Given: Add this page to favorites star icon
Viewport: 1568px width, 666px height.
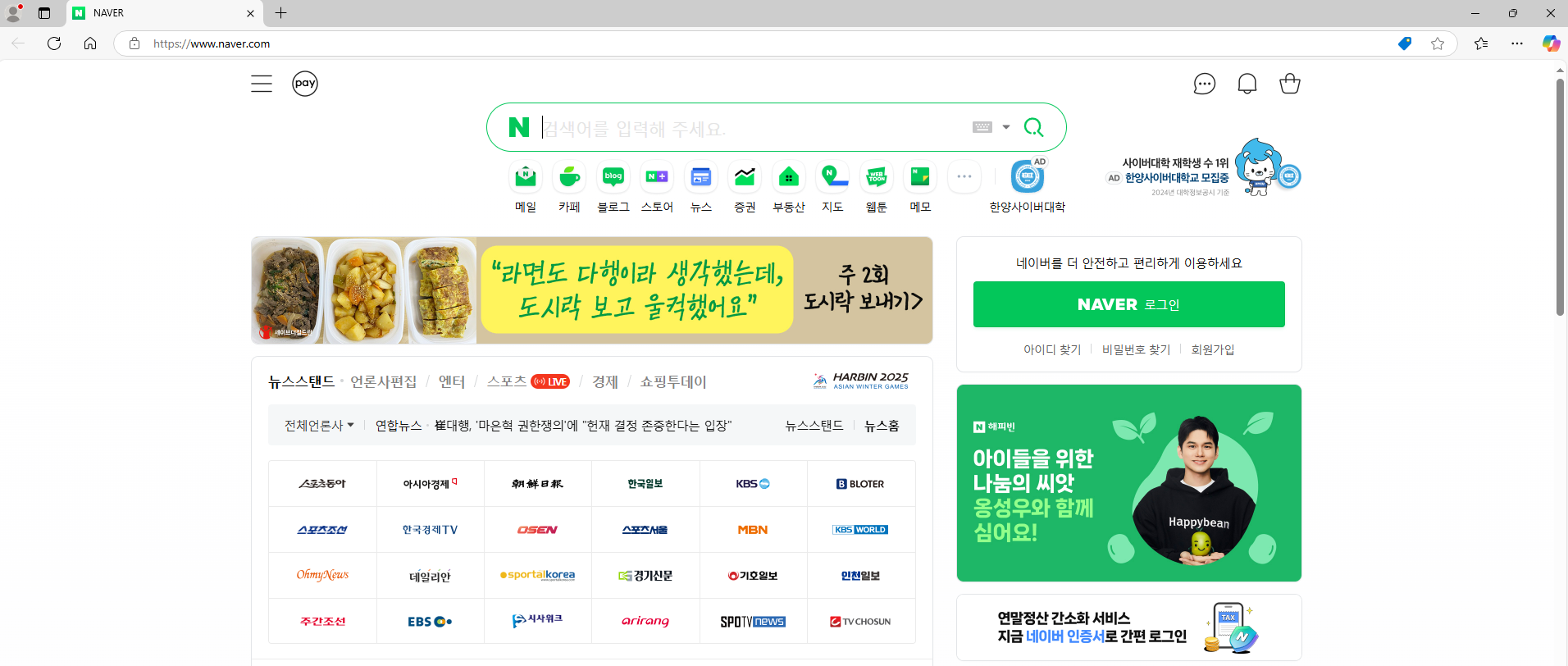Looking at the screenshot, I should [1438, 43].
